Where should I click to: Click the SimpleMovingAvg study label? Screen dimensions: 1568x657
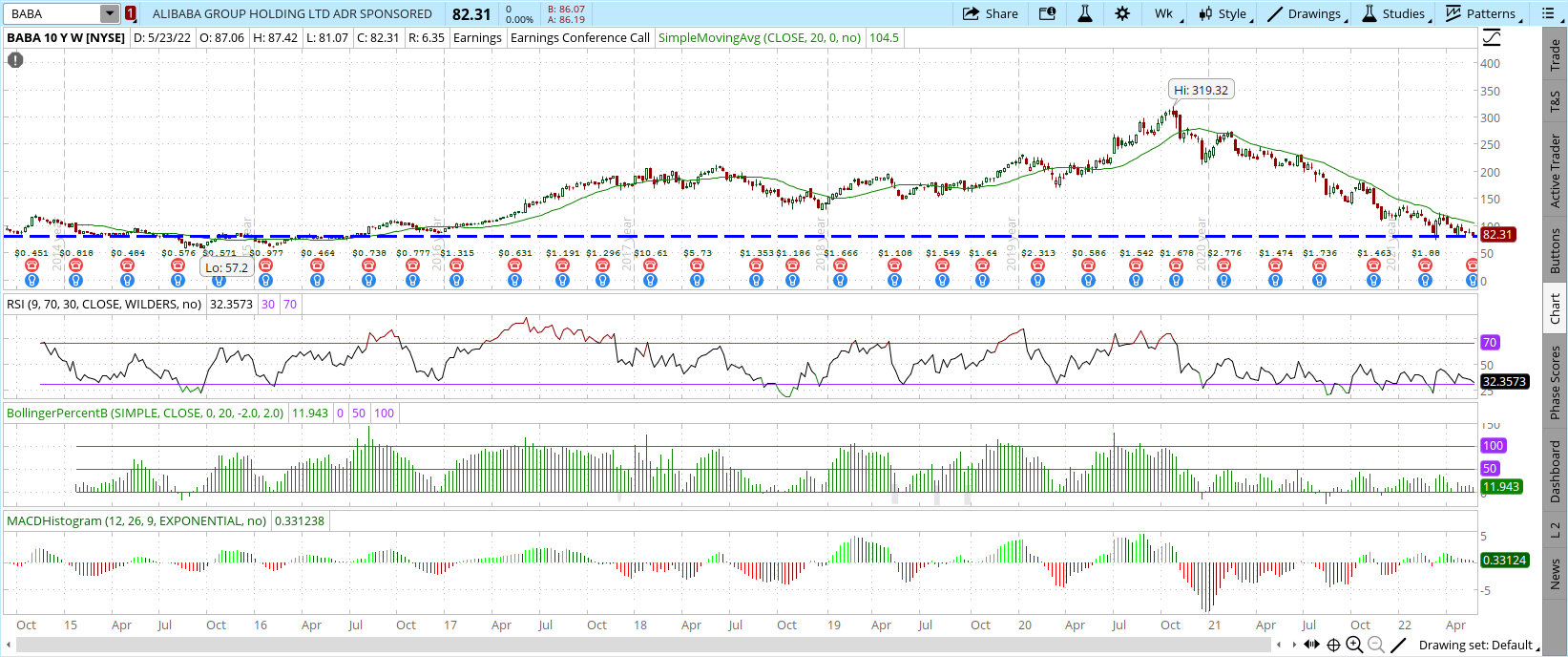click(760, 38)
